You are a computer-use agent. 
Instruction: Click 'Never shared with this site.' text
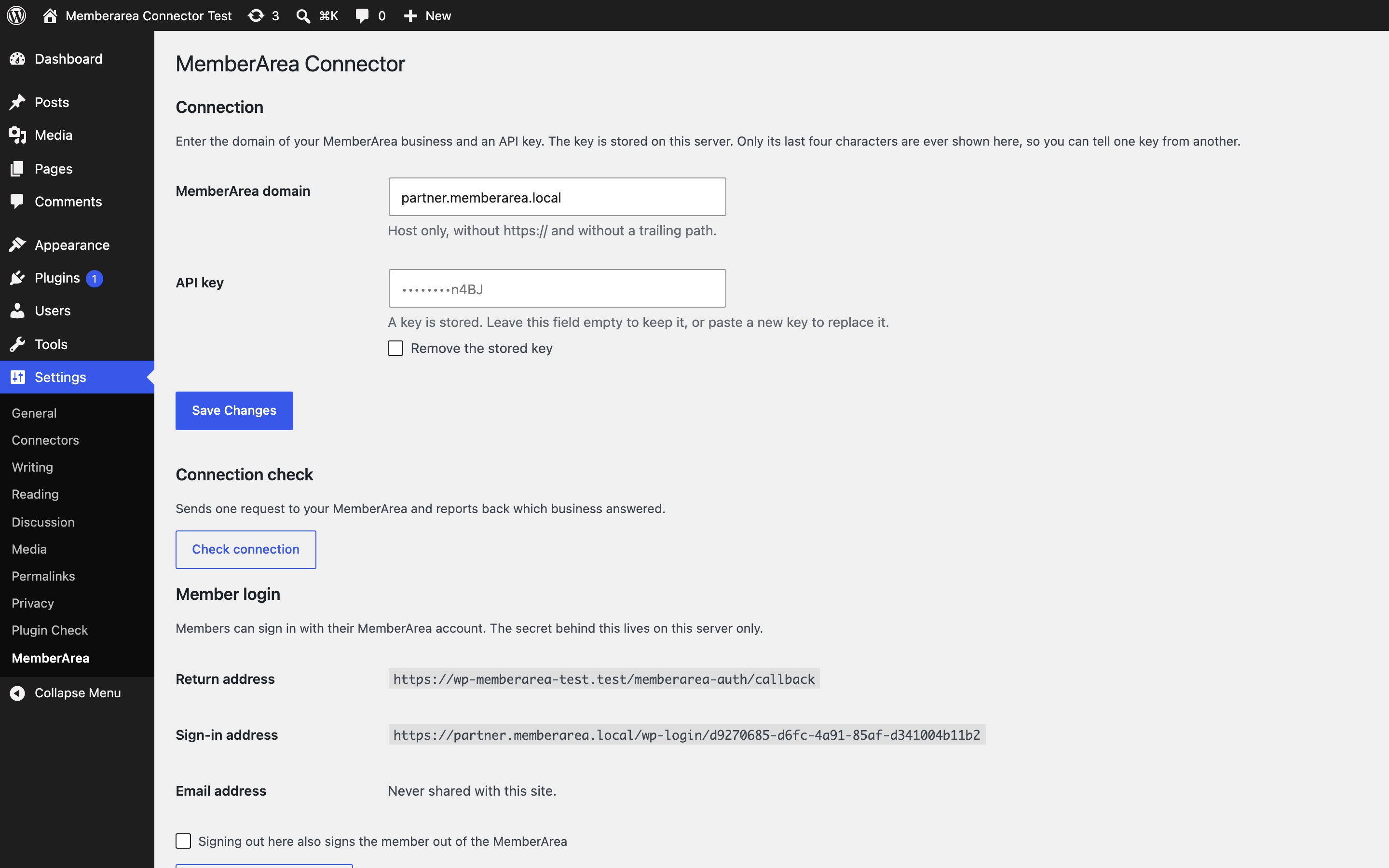472,790
